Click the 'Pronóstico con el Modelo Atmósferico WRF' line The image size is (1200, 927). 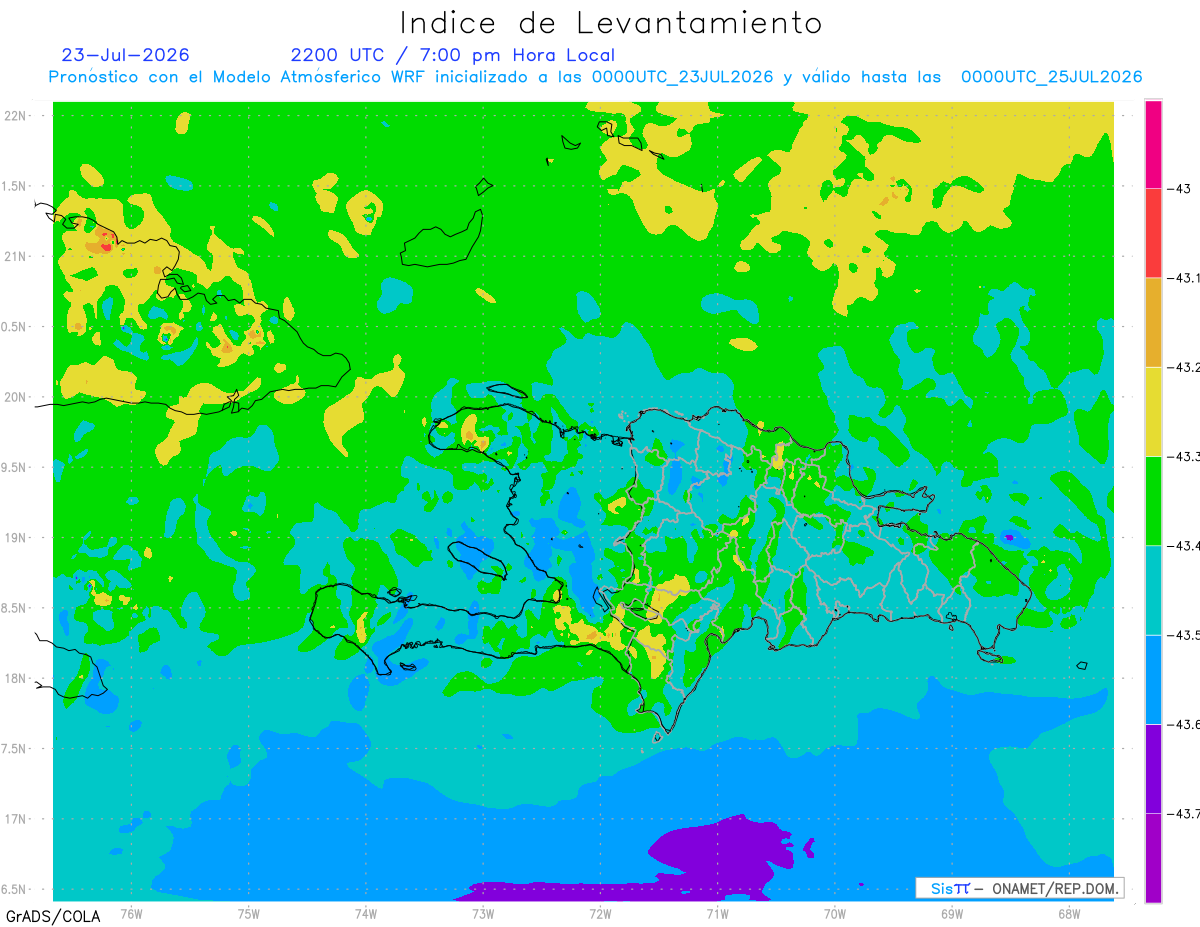pos(595,77)
